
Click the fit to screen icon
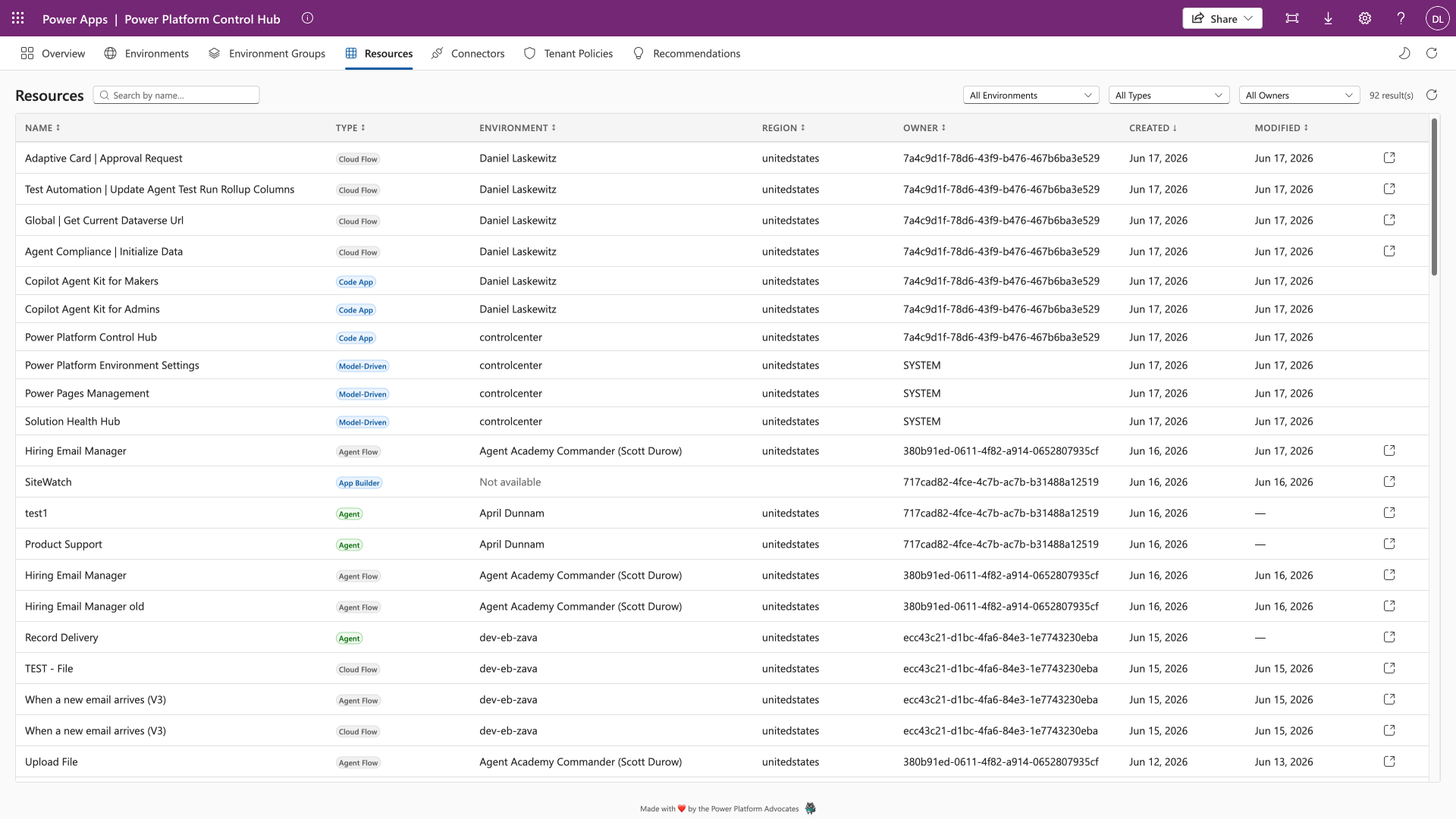click(1292, 18)
